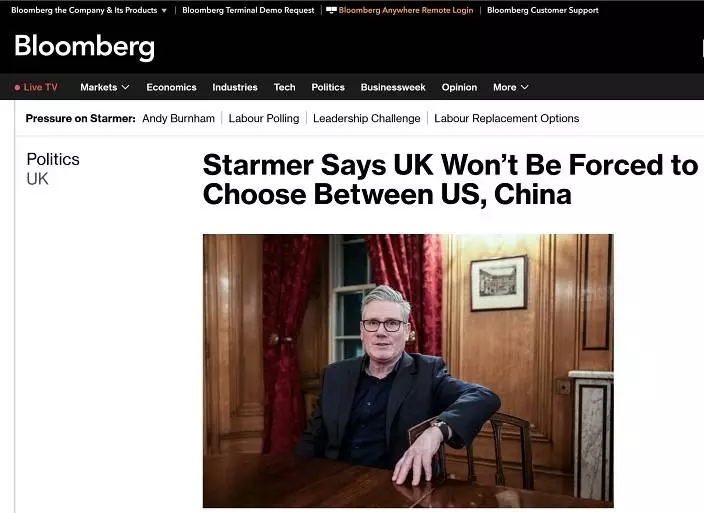Open the Tech section
The image size is (704, 513).
[285, 87]
